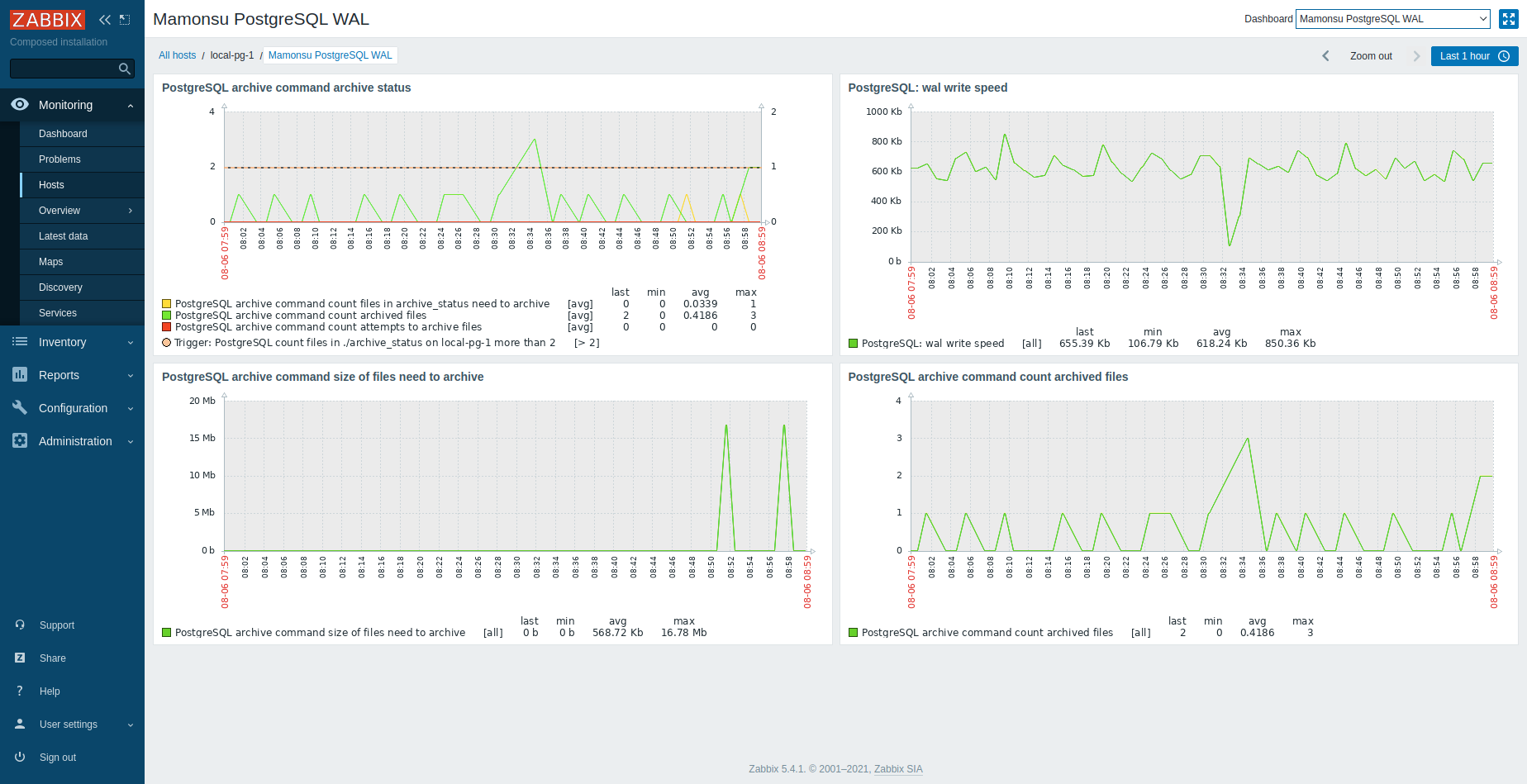Click the Sign out link
The width and height of the screenshot is (1527, 784).
[58, 758]
